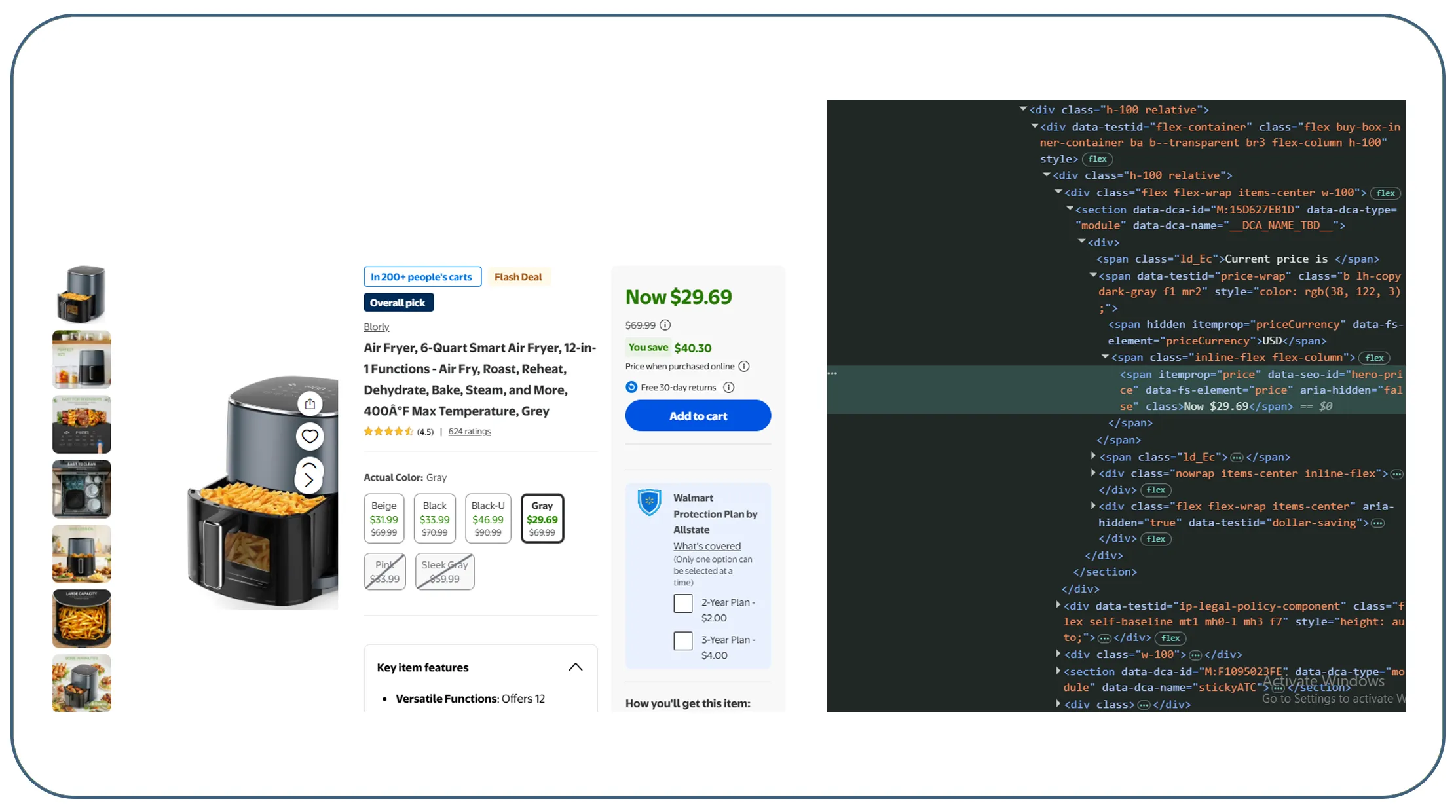Screen dimensions: 1456x812
Task: Open info icon next to Price when purchased online
Action: [x=744, y=367]
